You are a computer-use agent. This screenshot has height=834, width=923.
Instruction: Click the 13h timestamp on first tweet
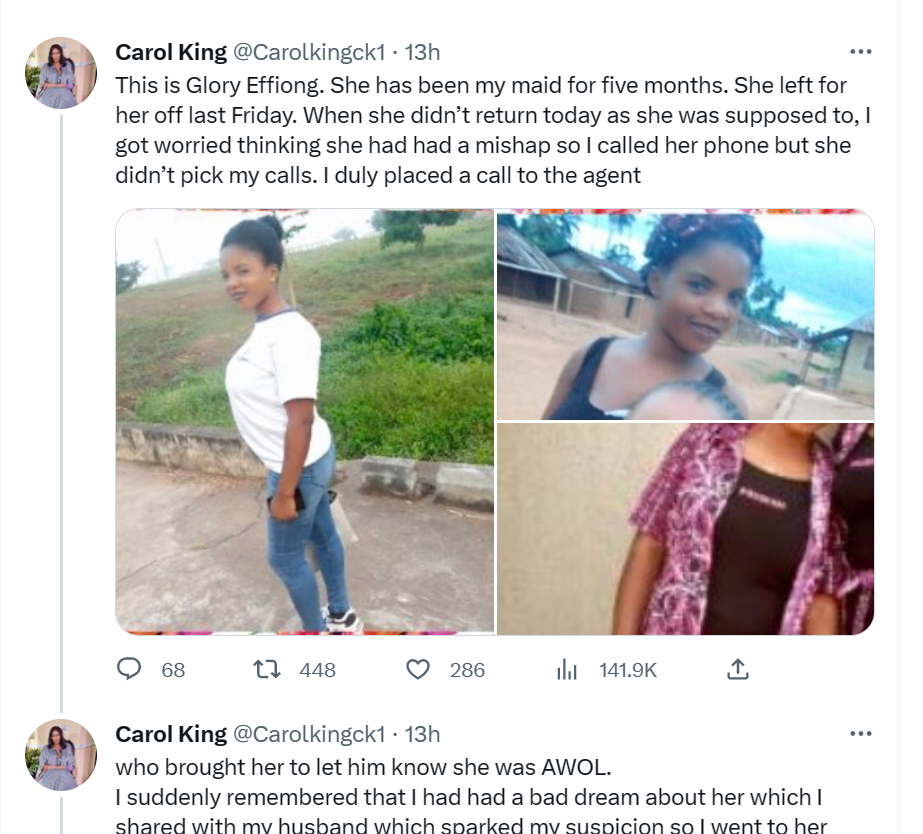(422, 52)
